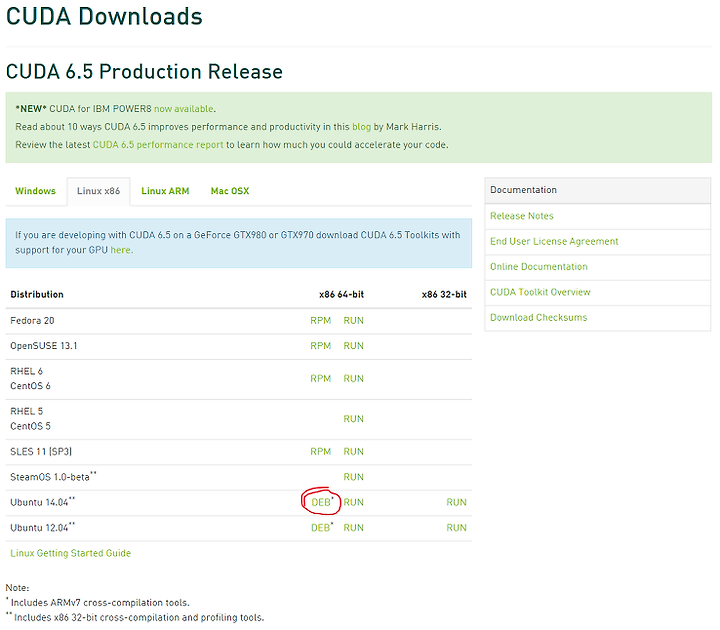Open the Linux ARM tab

pos(165,191)
